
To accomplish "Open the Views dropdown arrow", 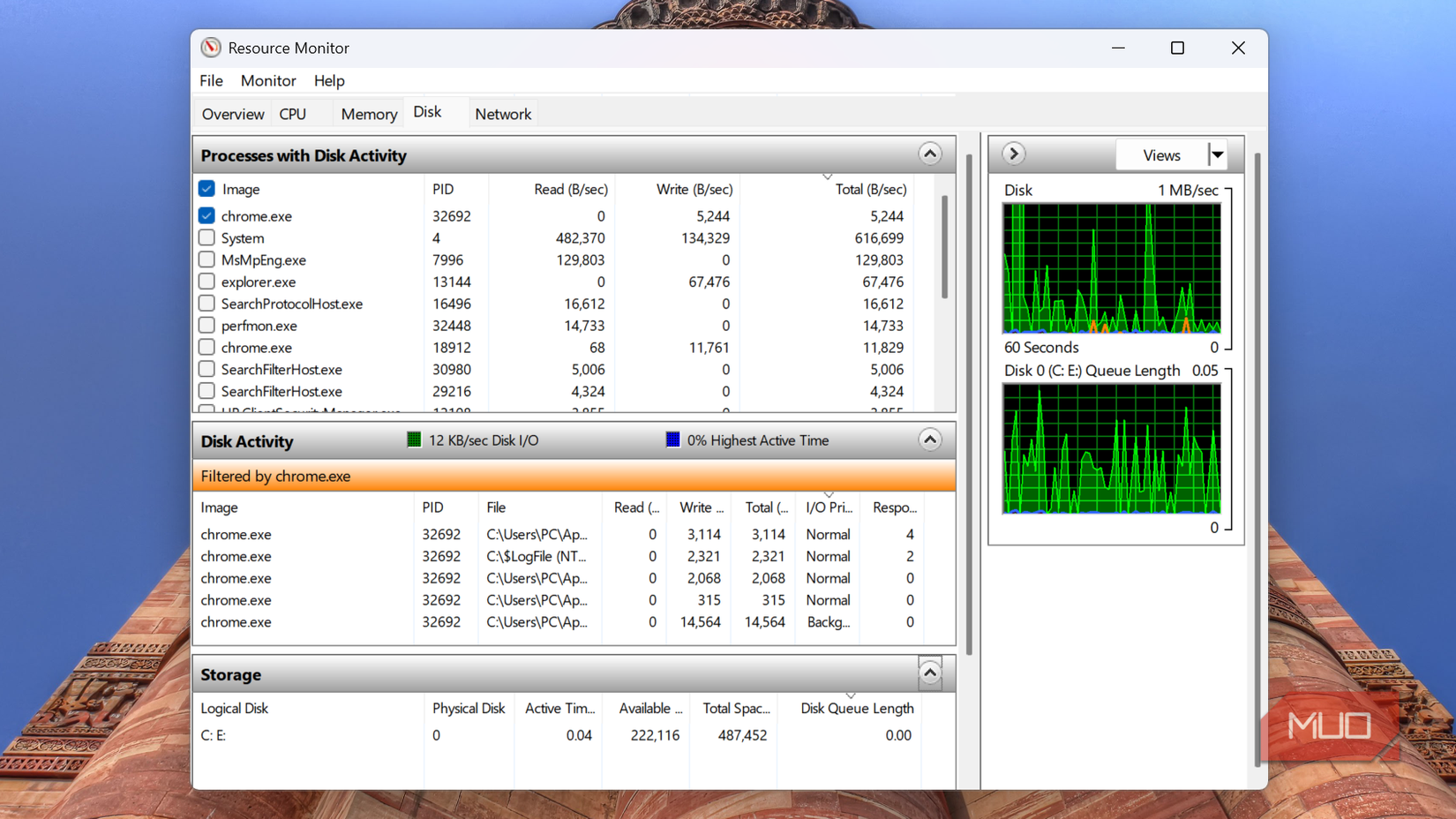I will click(x=1218, y=155).
